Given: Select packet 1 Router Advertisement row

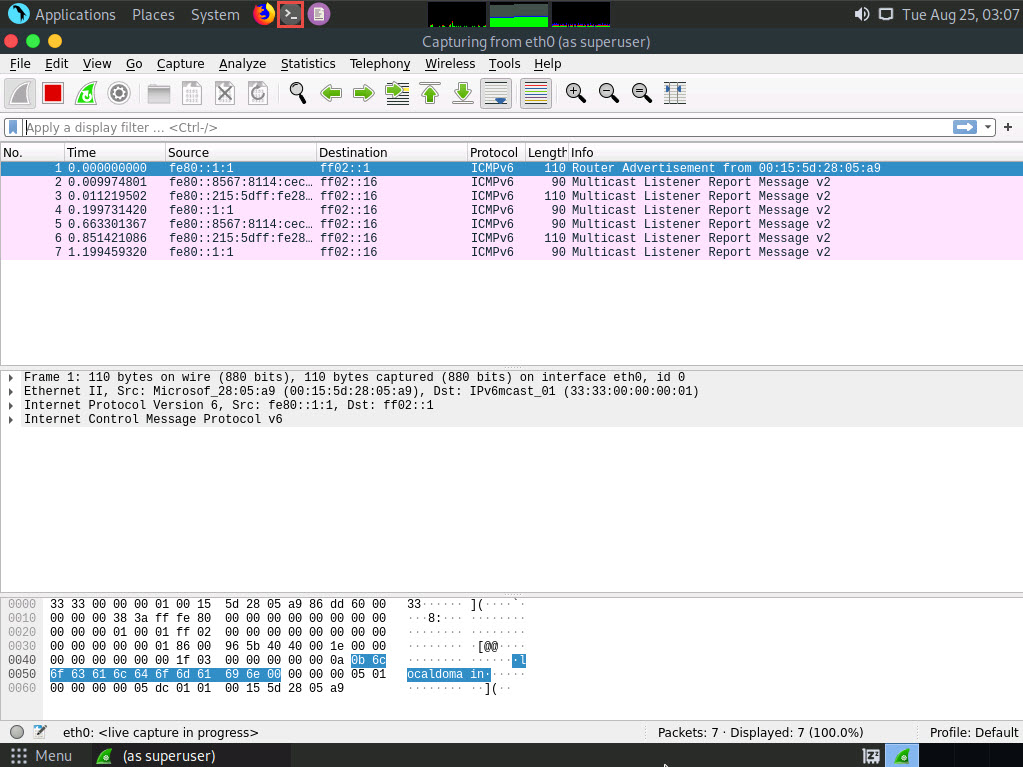Looking at the screenshot, I should 512,168.
